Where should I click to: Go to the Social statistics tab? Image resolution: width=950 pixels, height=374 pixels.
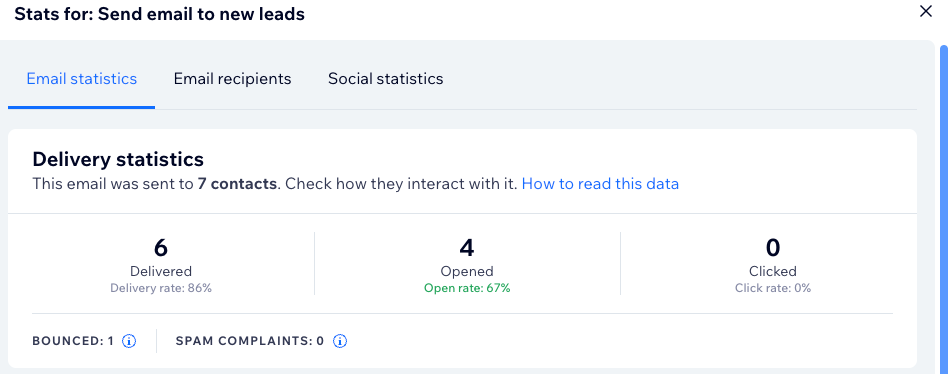coord(386,79)
